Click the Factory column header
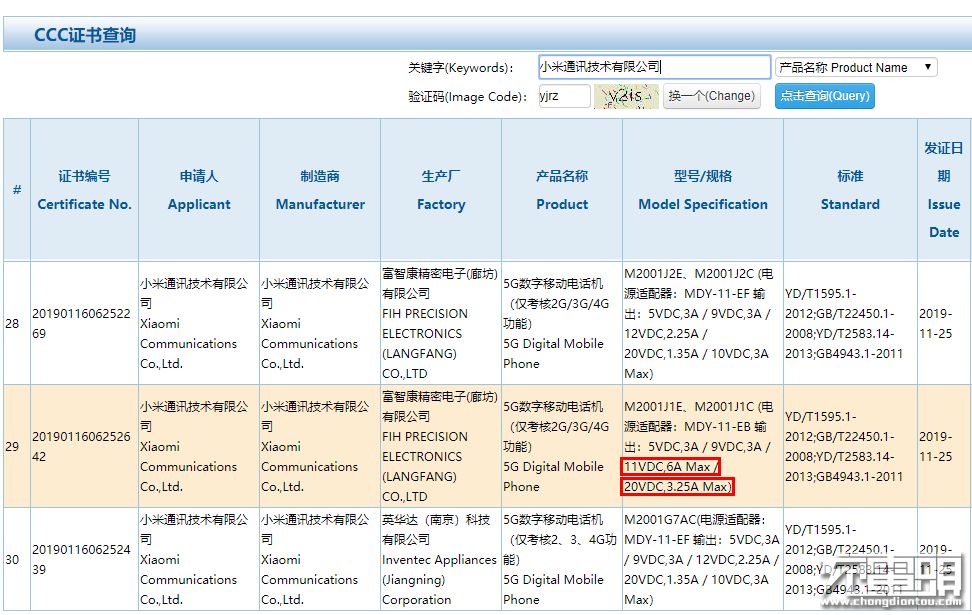Screen dimensions: 972x615 (x=441, y=190)
